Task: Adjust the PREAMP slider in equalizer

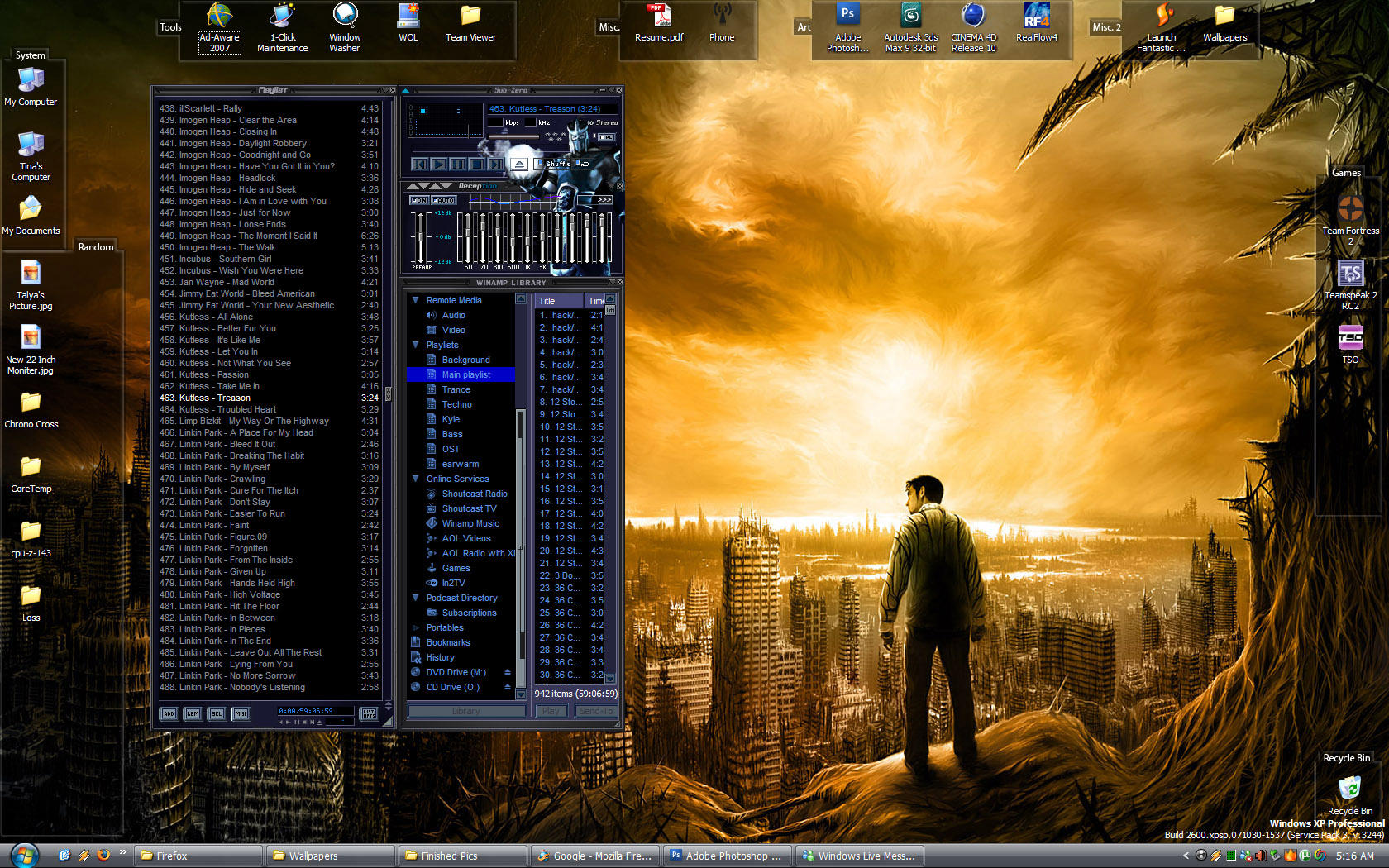Action: click(x=421, y=237)
